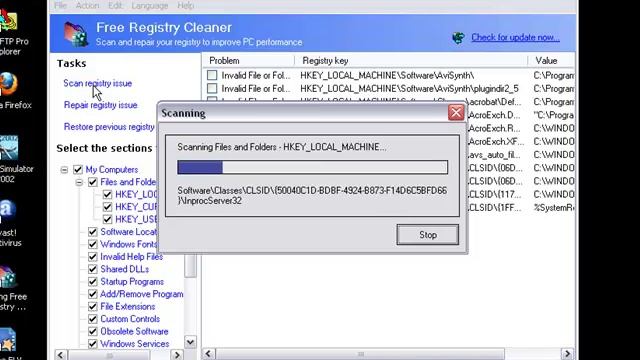Click the AviSynth\plugindir2_5 registry key cell
The image size is (640, 360).
(x=409, y=88)
